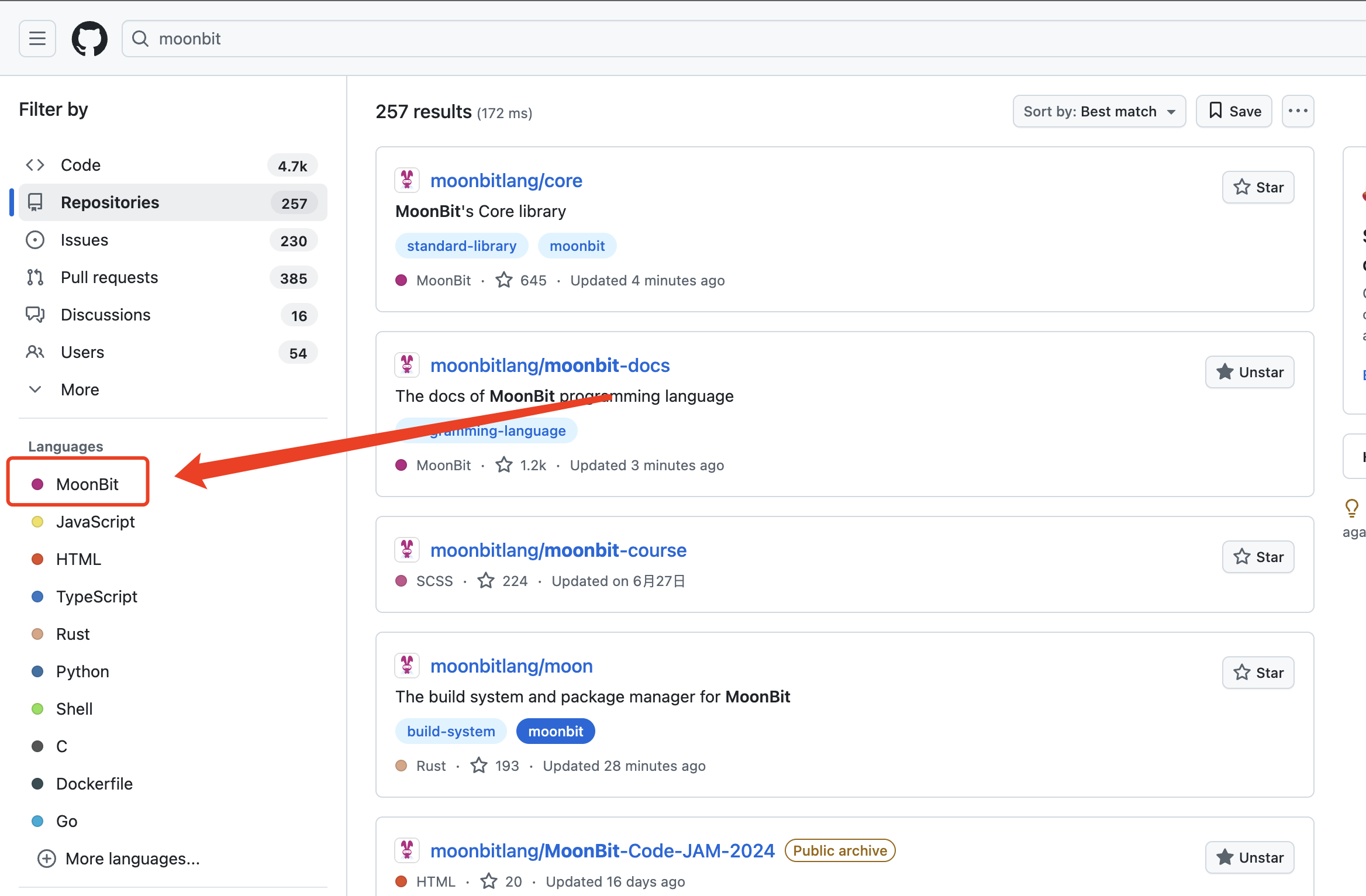The width and height of the screenshot is (1366, 896).
Task: Switch to the Issues filter
Action: click(x=84, y=240)
